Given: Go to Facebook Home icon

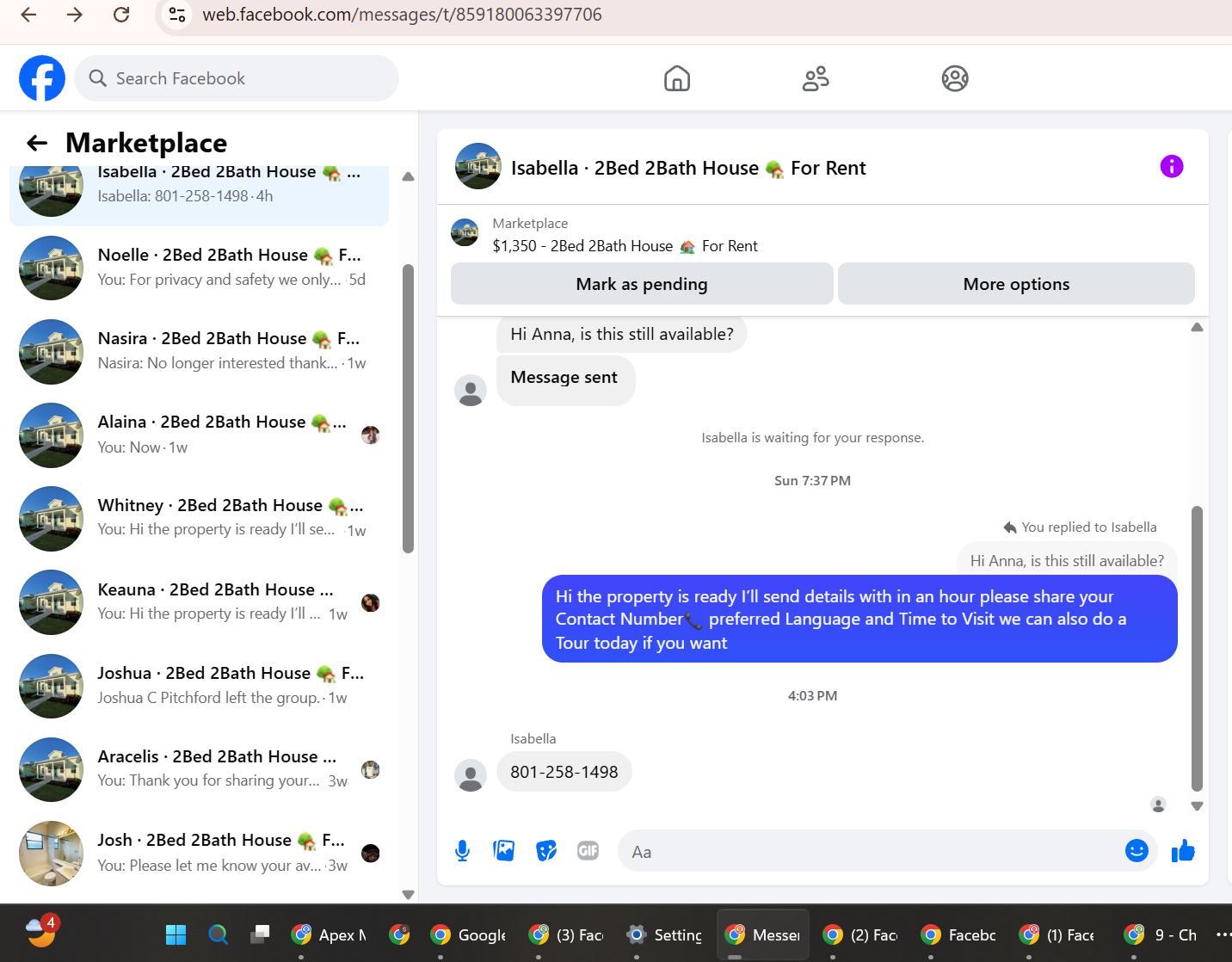Looking at the screenshot, I should 677,78.
